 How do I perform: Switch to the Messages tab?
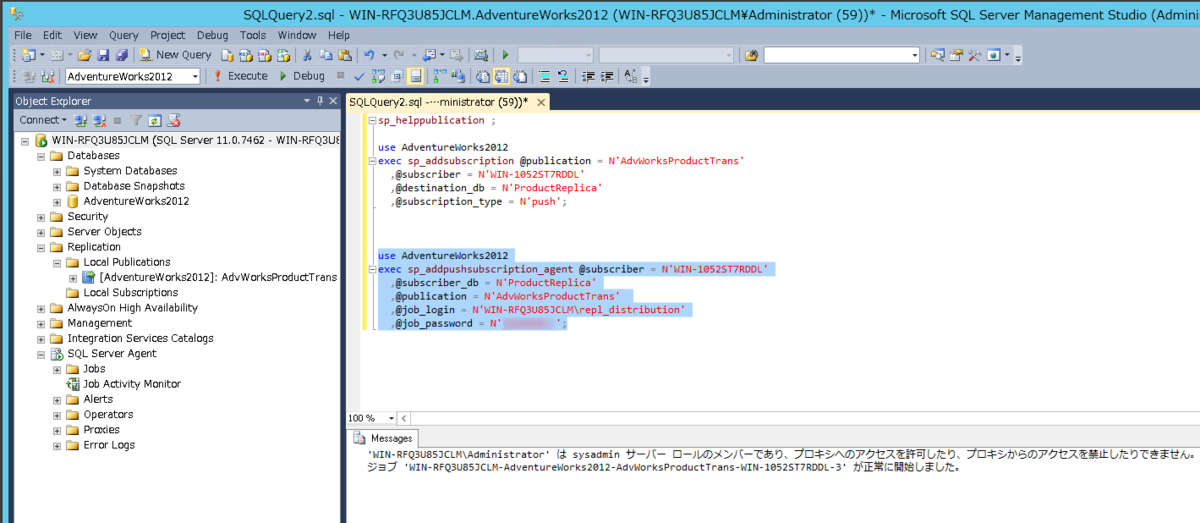tap(383, 438)
